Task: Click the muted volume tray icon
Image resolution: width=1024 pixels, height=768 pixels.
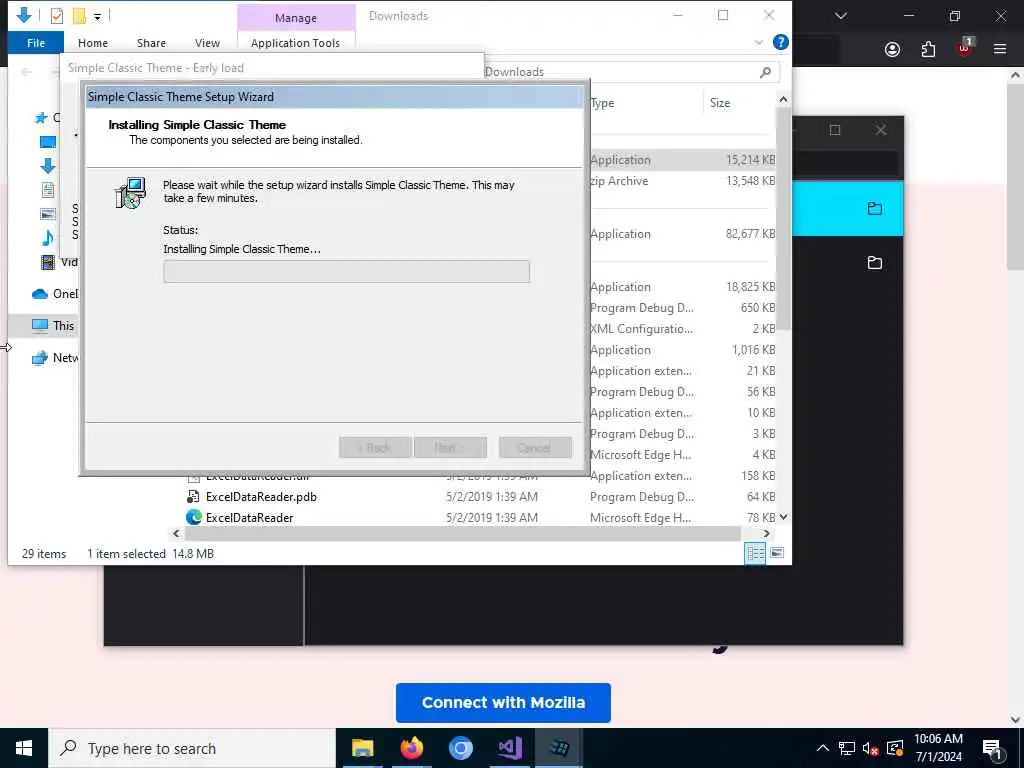Action: (x=870, y=748)
